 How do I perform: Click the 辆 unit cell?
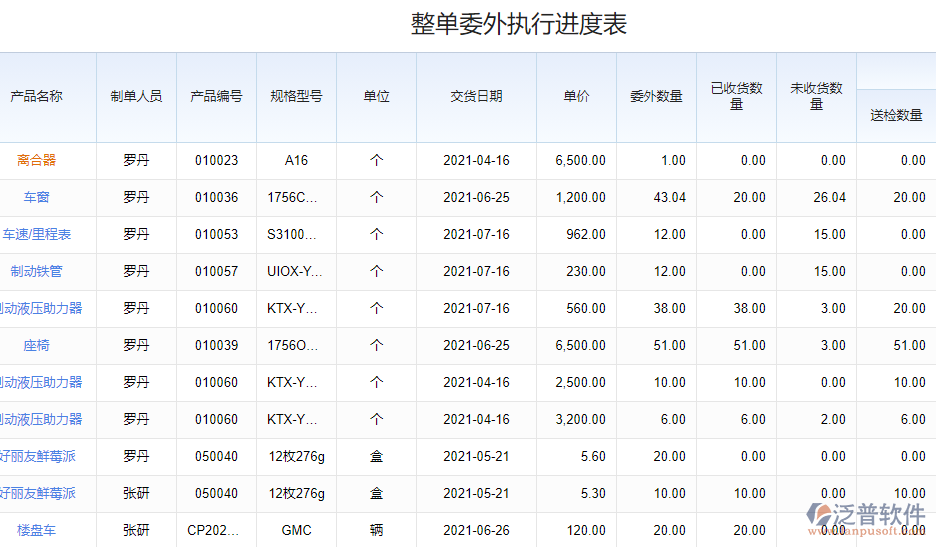point(376,530)
